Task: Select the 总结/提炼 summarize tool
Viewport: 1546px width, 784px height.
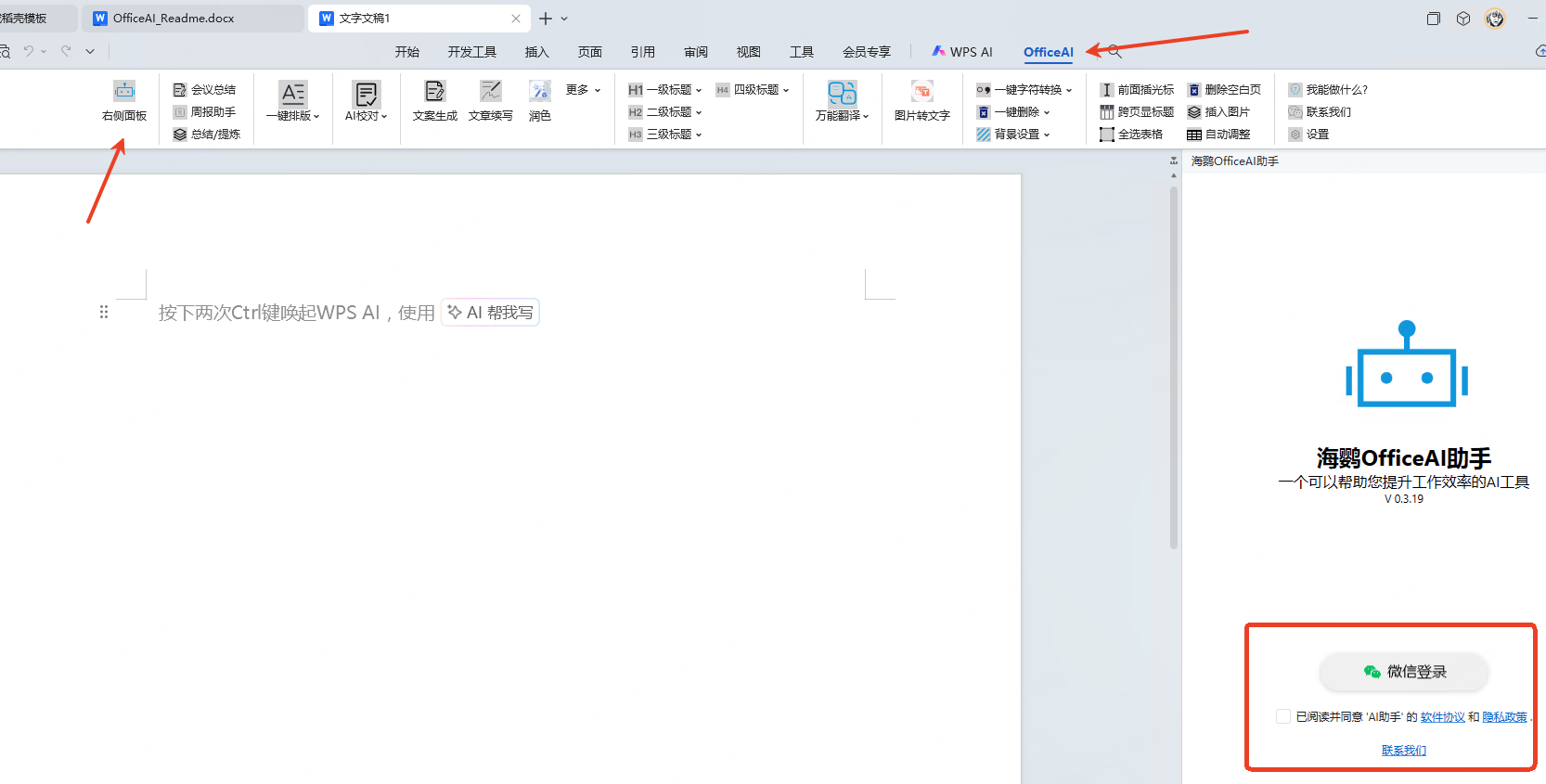Action: coord(206,135)
